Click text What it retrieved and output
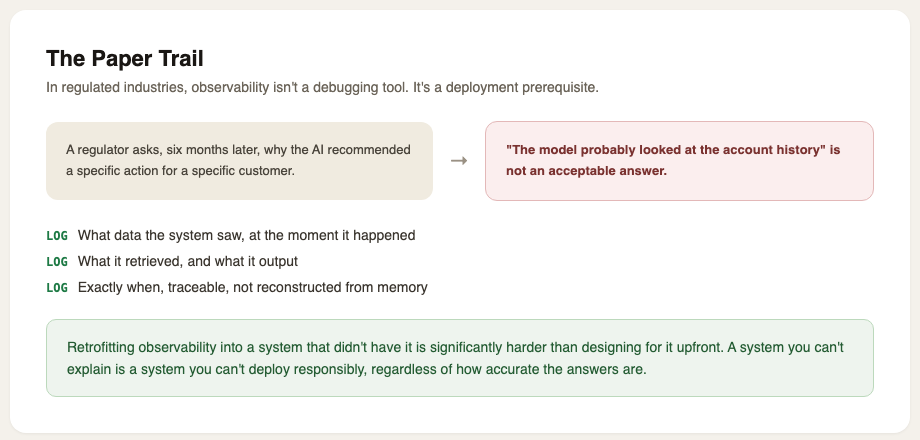920x440 pixels. [188, 262]
